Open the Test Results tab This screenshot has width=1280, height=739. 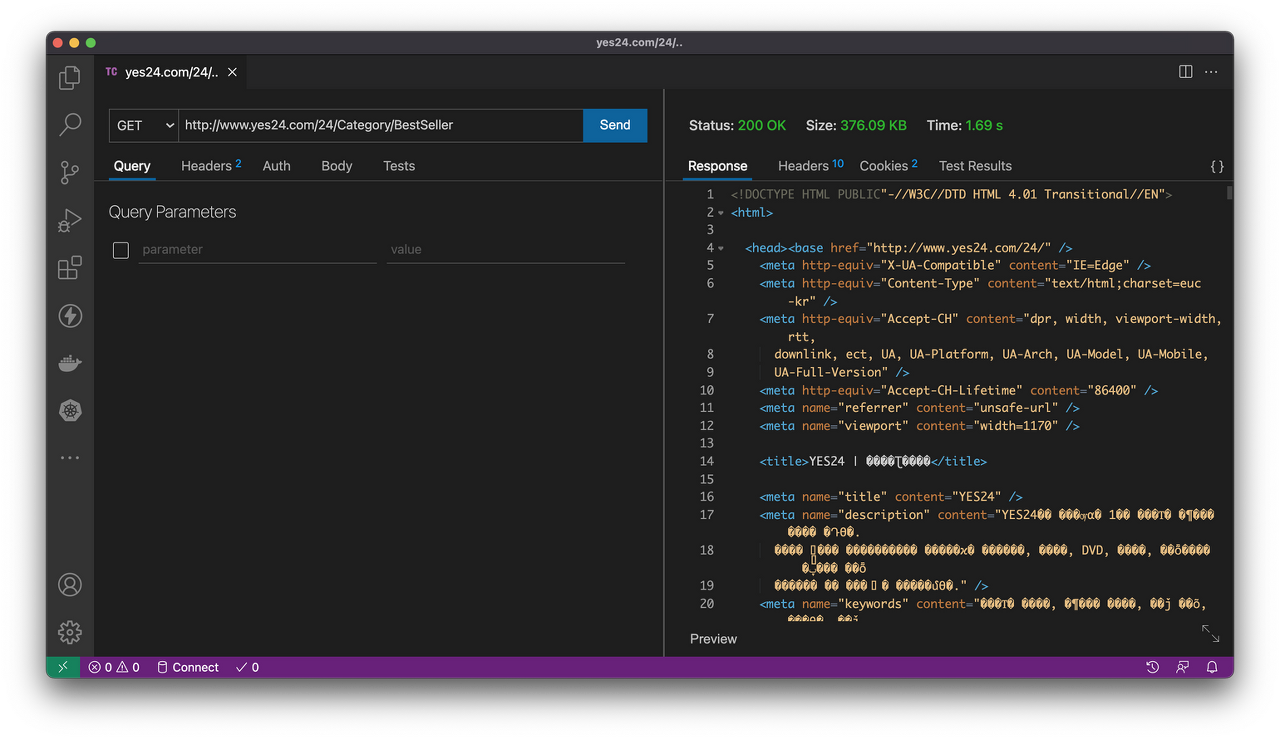coord(975,166)
